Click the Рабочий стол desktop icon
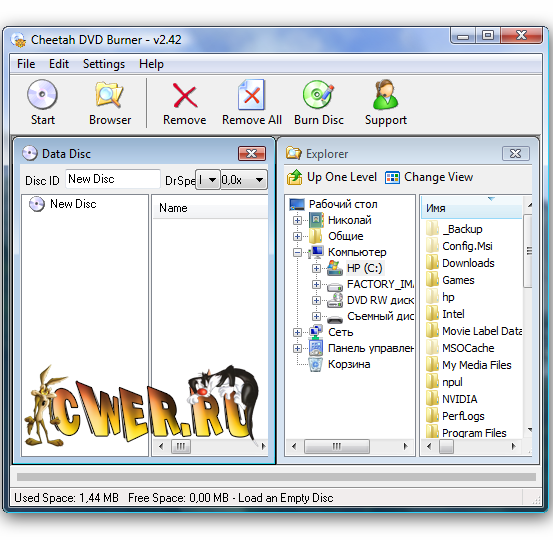This screenshot has width=554, height=540. coord(297,204)
